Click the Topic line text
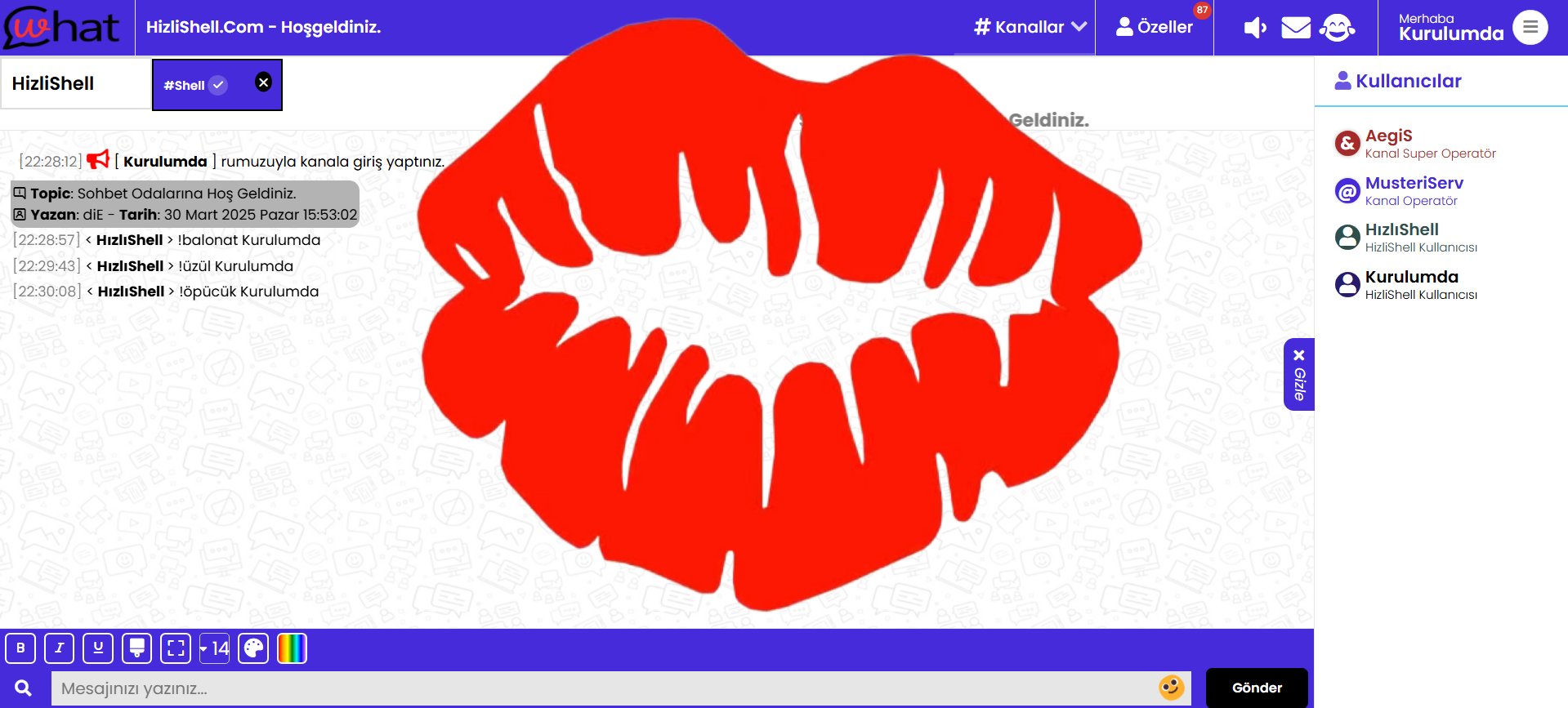 (x=163, y=194)
